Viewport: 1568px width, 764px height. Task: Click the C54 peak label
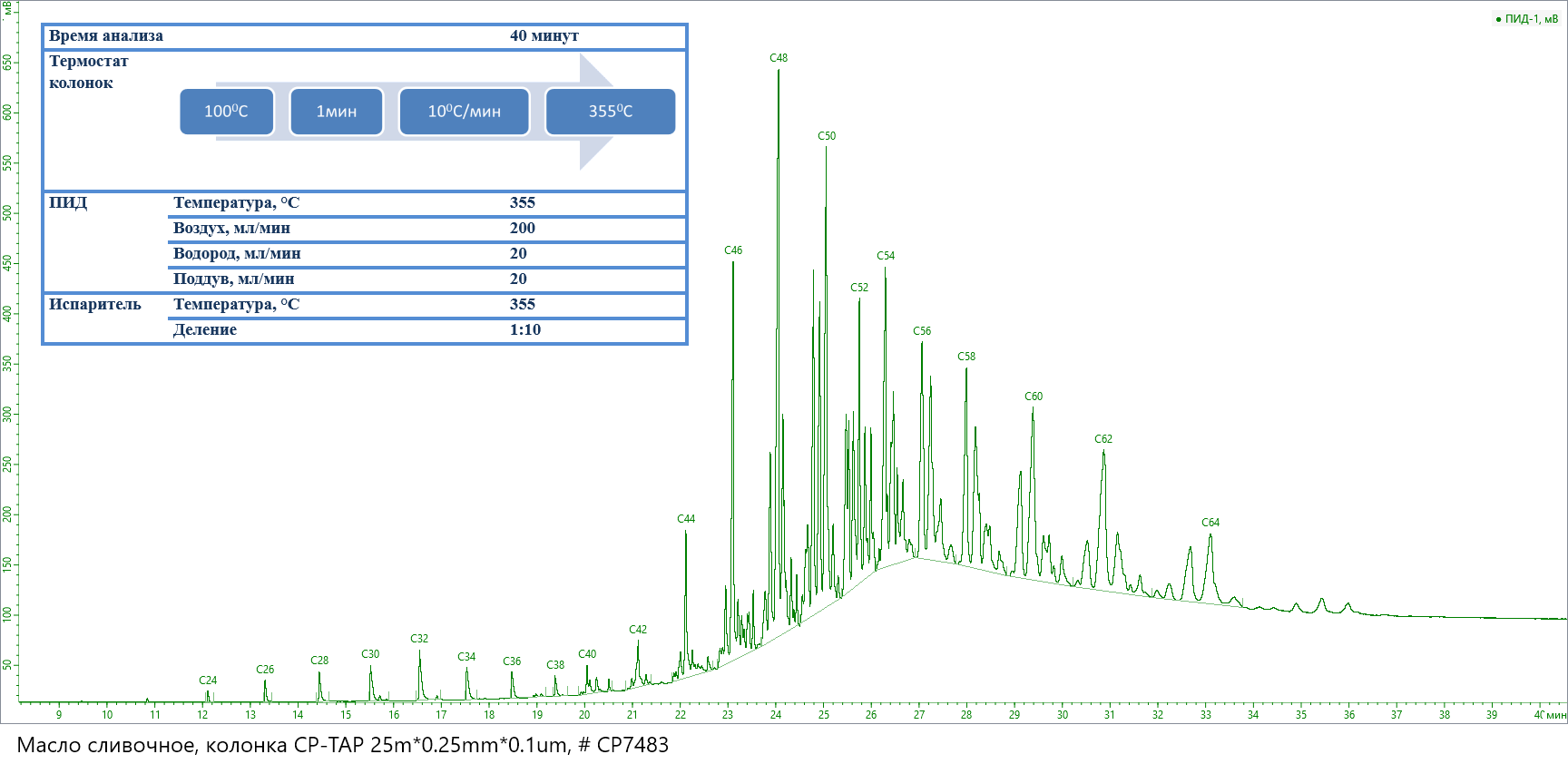(x=886, y=256)
